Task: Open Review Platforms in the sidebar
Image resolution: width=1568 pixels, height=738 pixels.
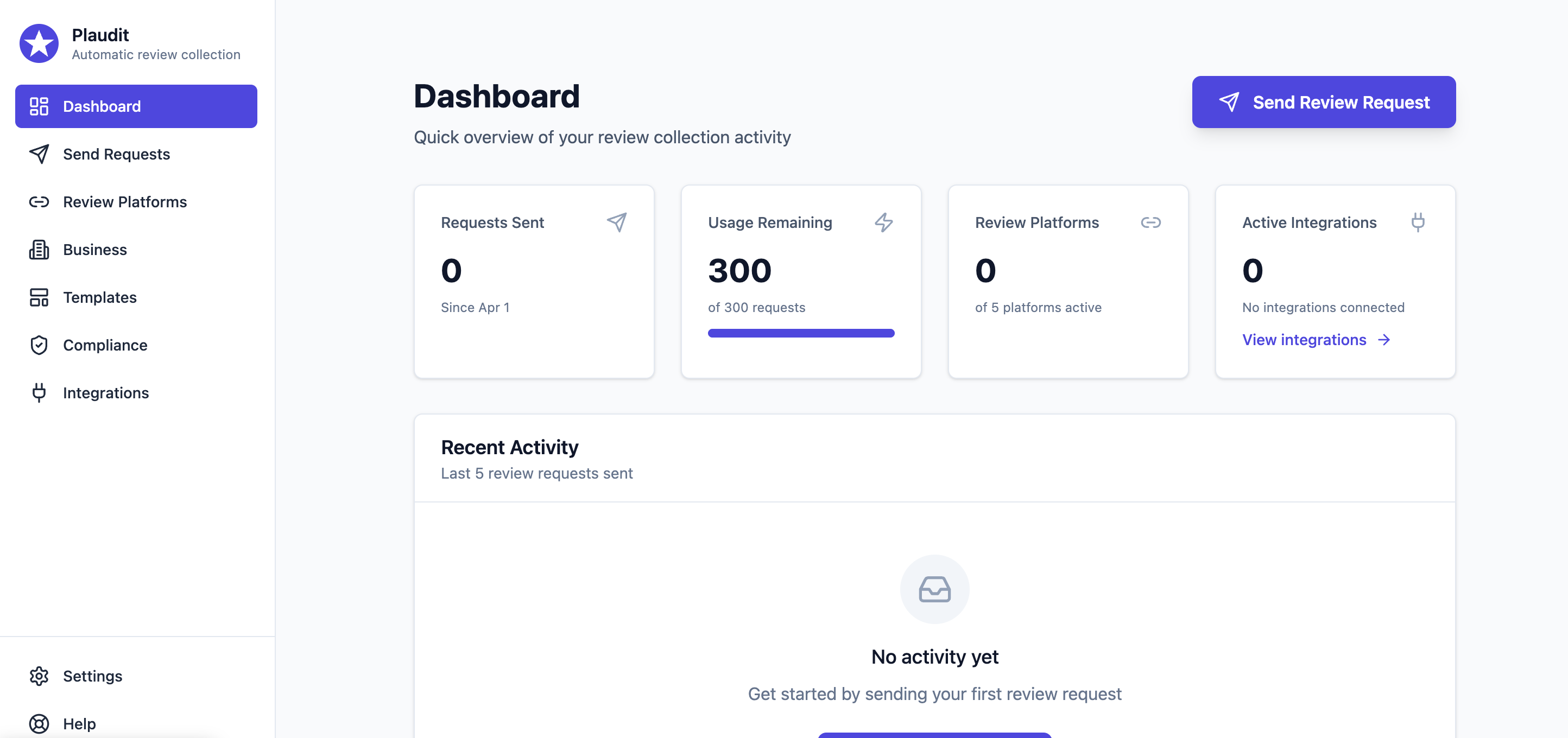Action: tap(125, 202)
